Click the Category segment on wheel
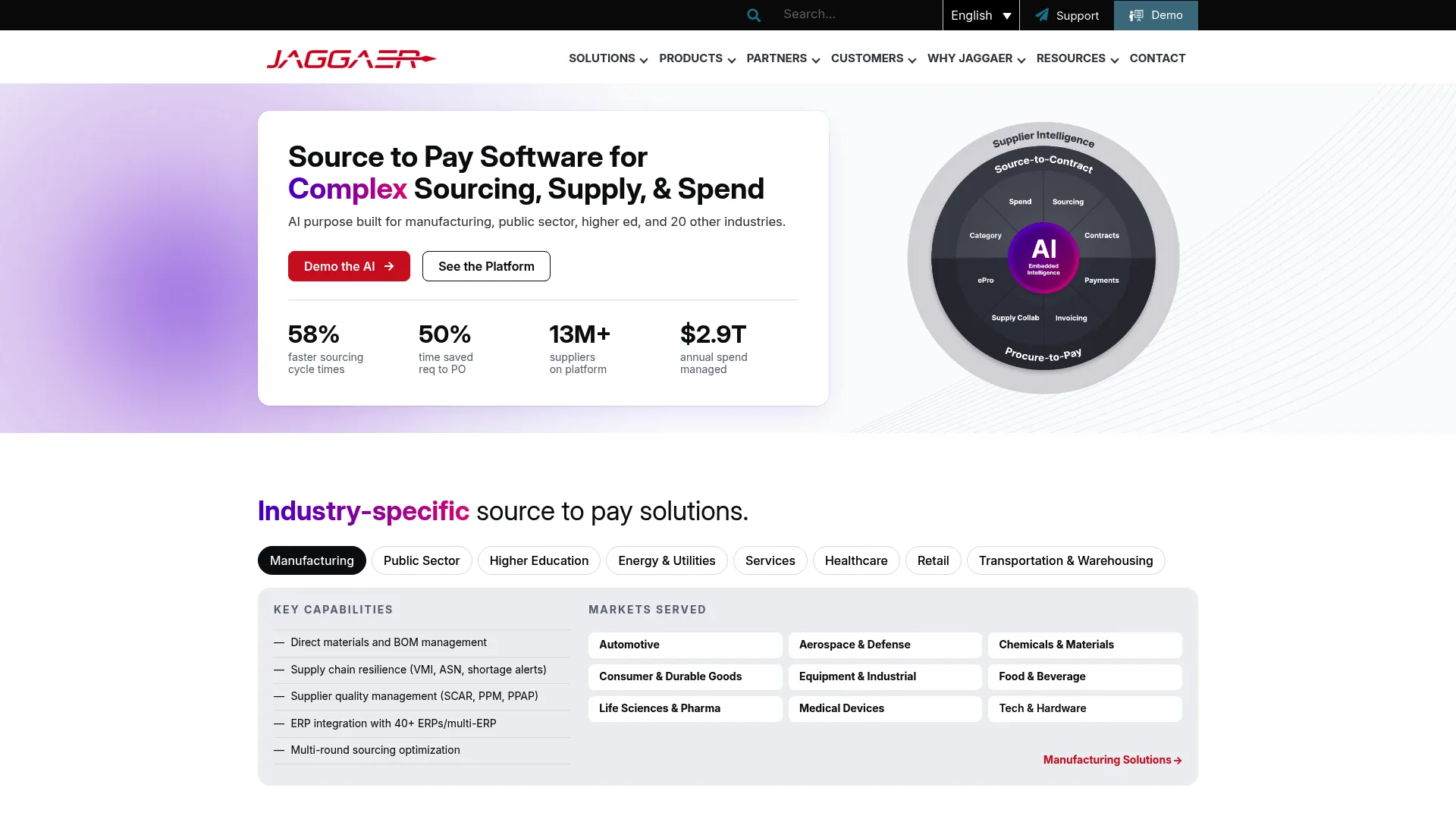The image size is (1456, 819). click(x=985, y=236)
